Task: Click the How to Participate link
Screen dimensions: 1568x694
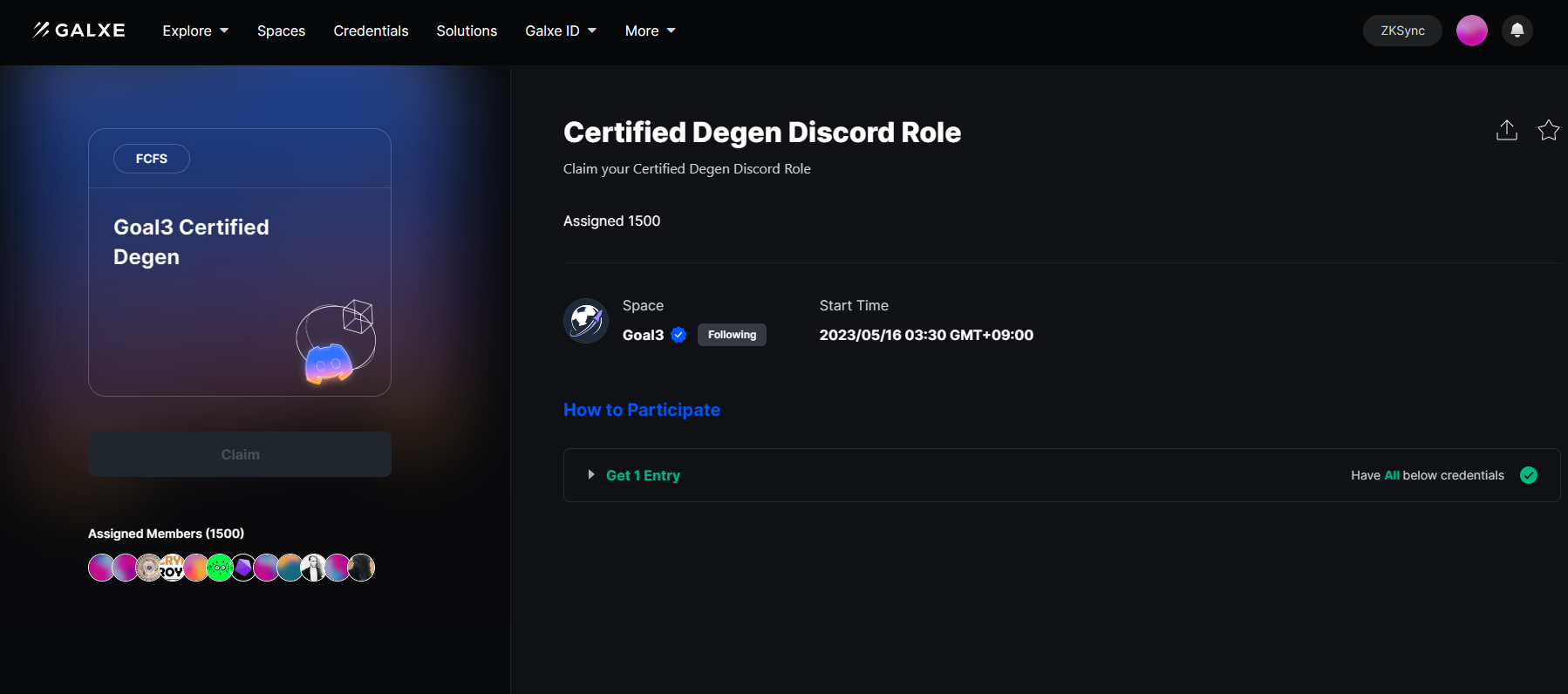Action: [642, 410]
